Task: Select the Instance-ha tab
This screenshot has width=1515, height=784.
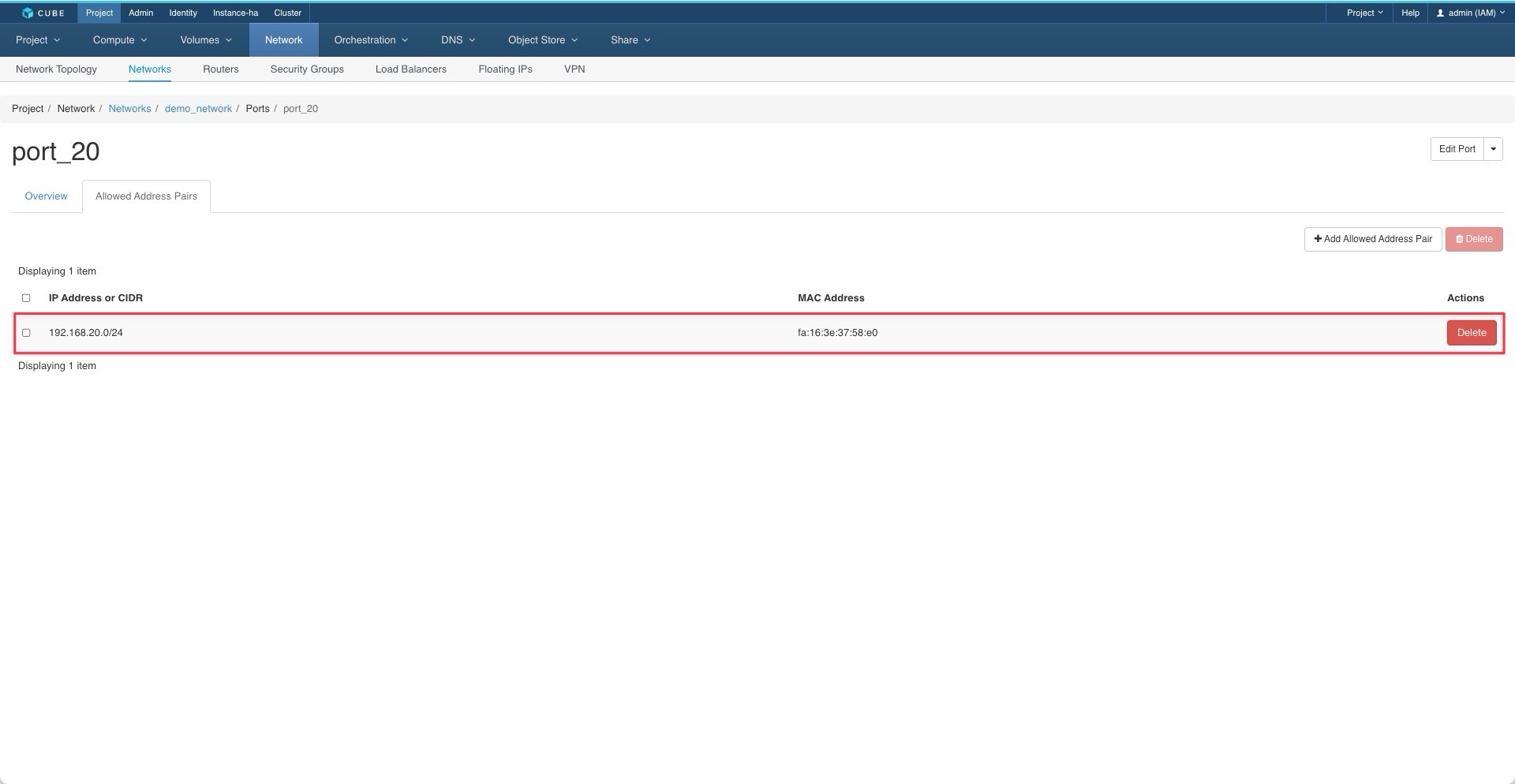Action: click(235, 13)
